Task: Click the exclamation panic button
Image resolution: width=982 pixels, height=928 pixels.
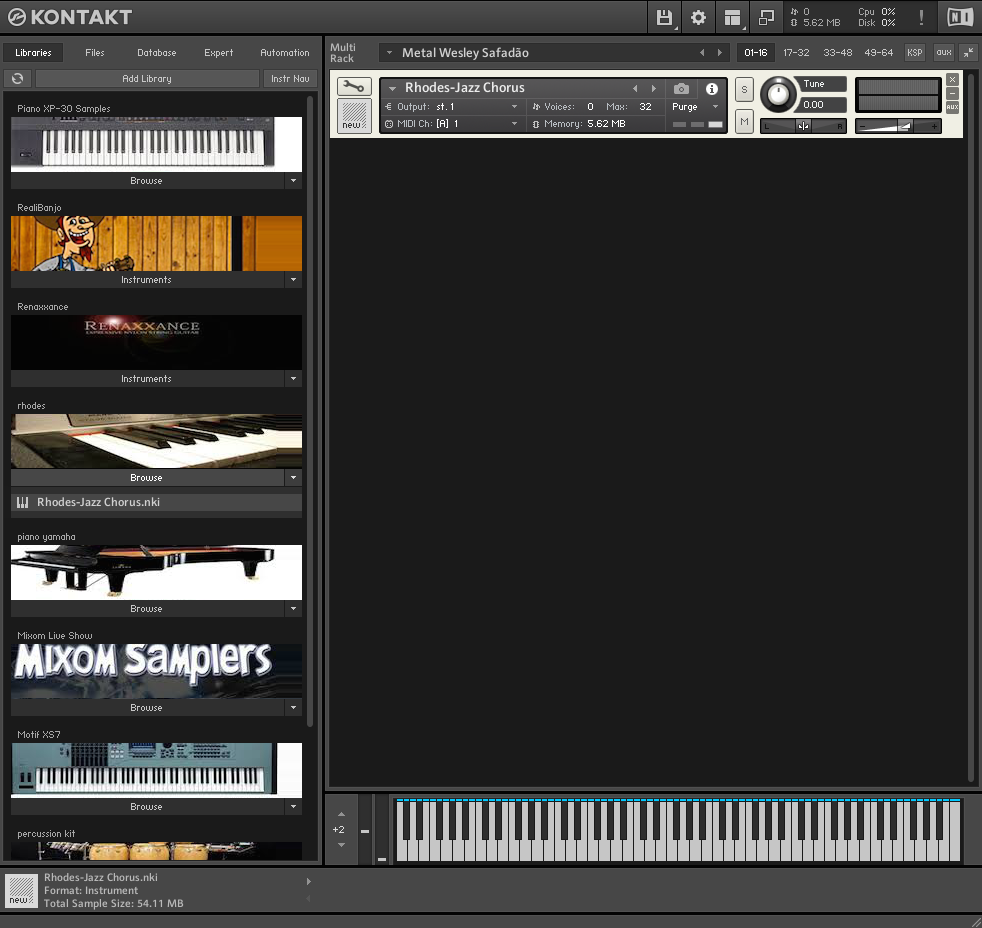Action: point(921,18)
